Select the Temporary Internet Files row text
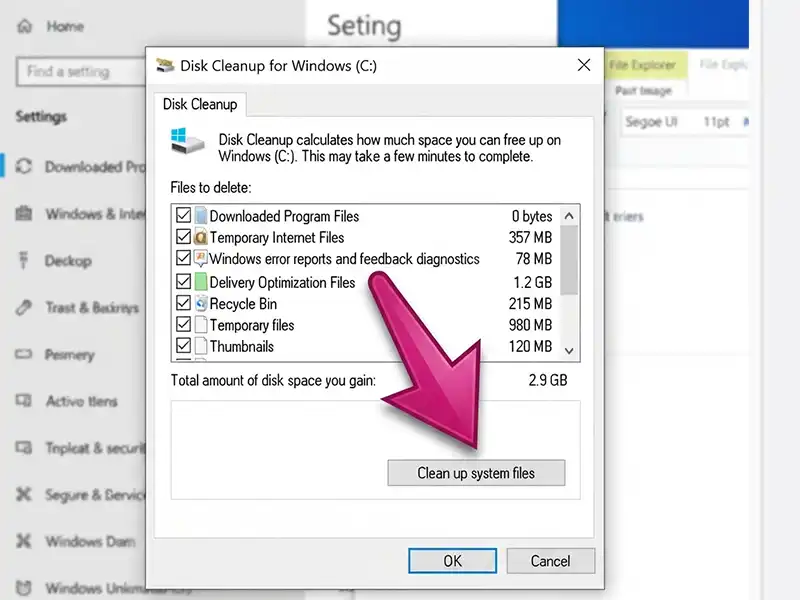 (x=277, y=237)
